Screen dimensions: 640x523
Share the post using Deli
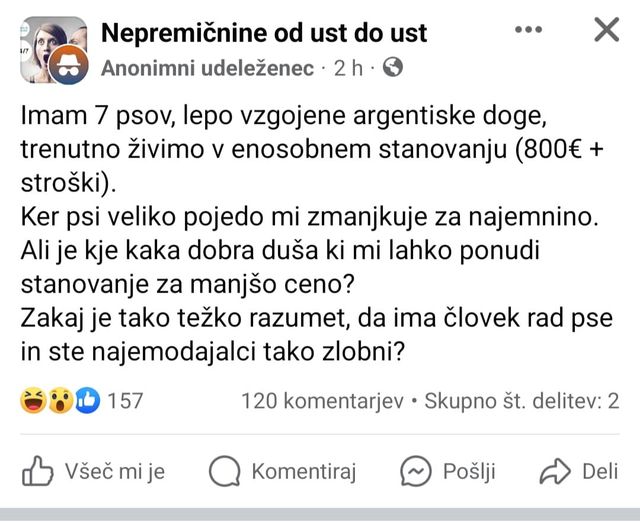pos(578,471)
